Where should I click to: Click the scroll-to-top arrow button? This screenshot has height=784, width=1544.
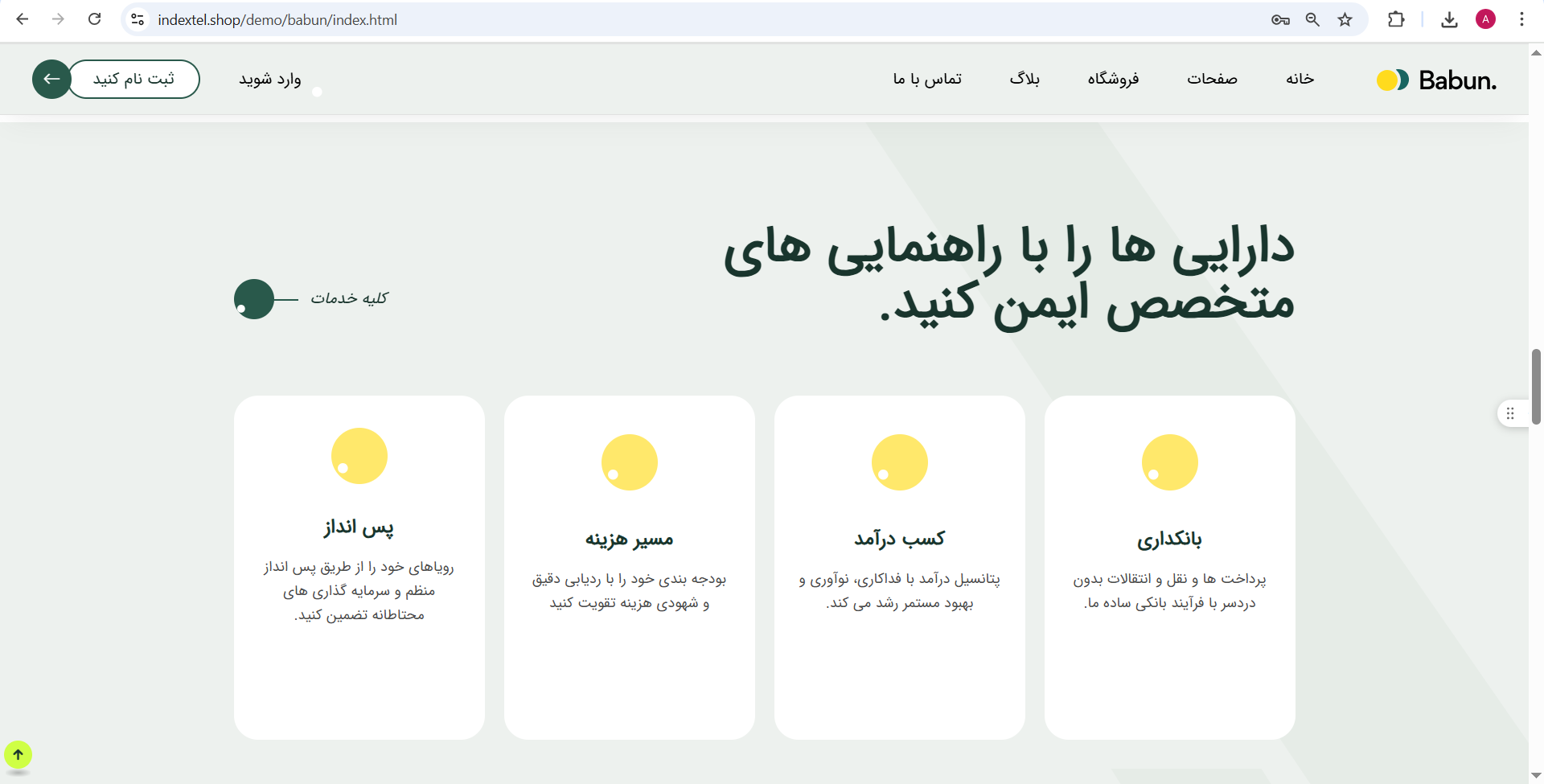pyautogui.click(x=18, y=755)
